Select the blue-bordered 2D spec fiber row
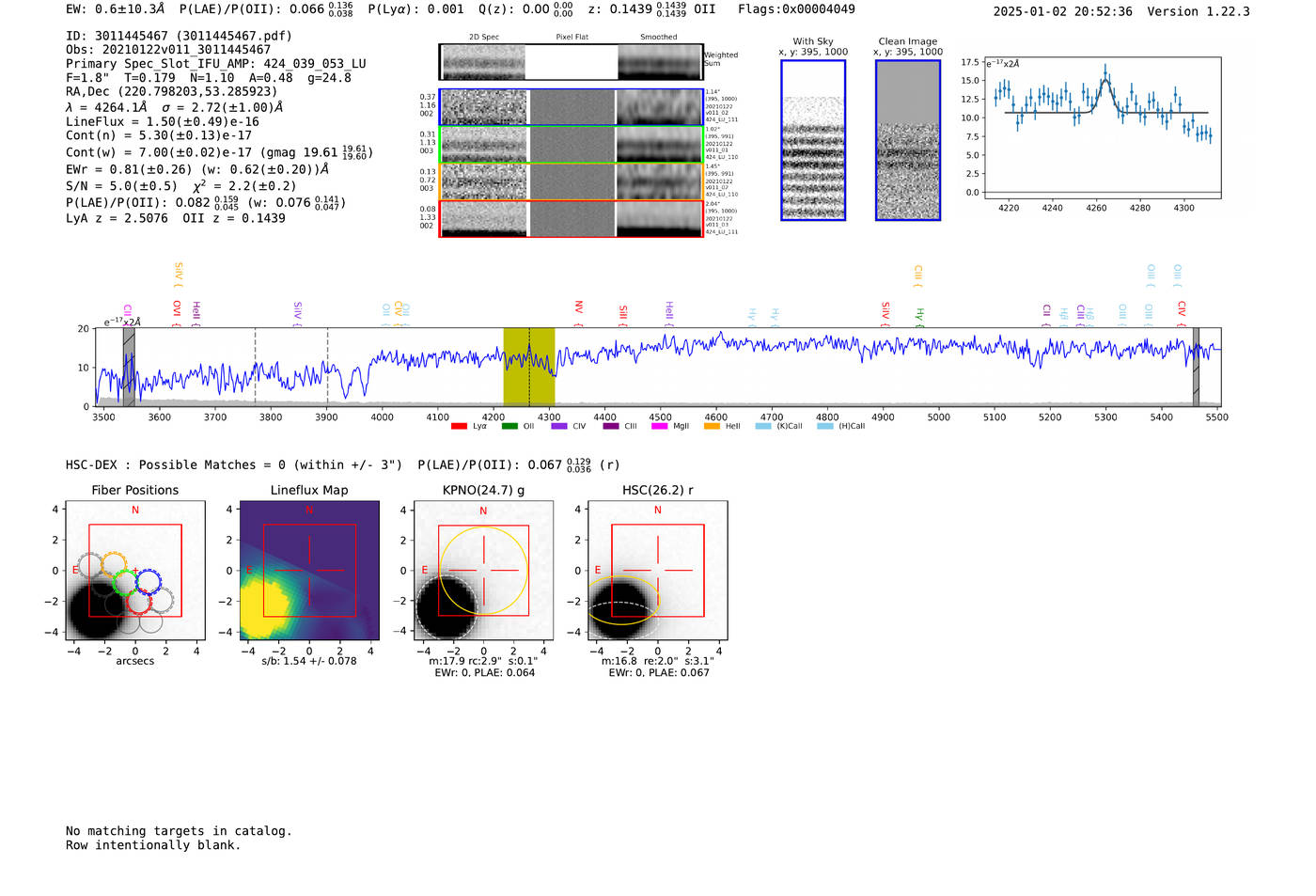Image resolution: width=1316 pixels, height=896 pixels. 571,107
